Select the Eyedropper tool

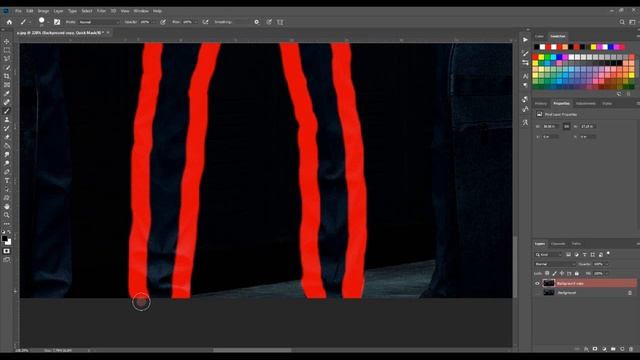(x=7, y=93)
